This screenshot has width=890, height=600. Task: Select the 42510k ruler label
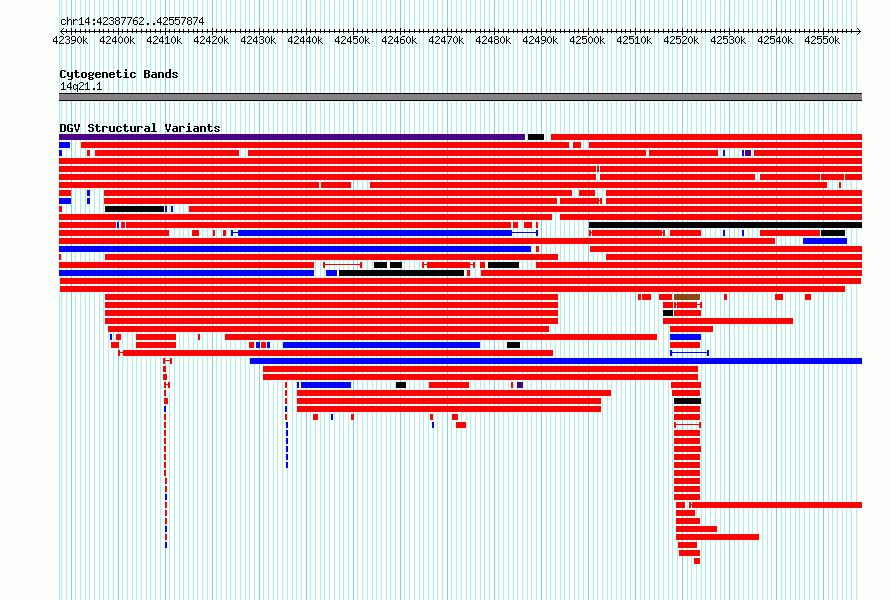(x=634, y=40)
